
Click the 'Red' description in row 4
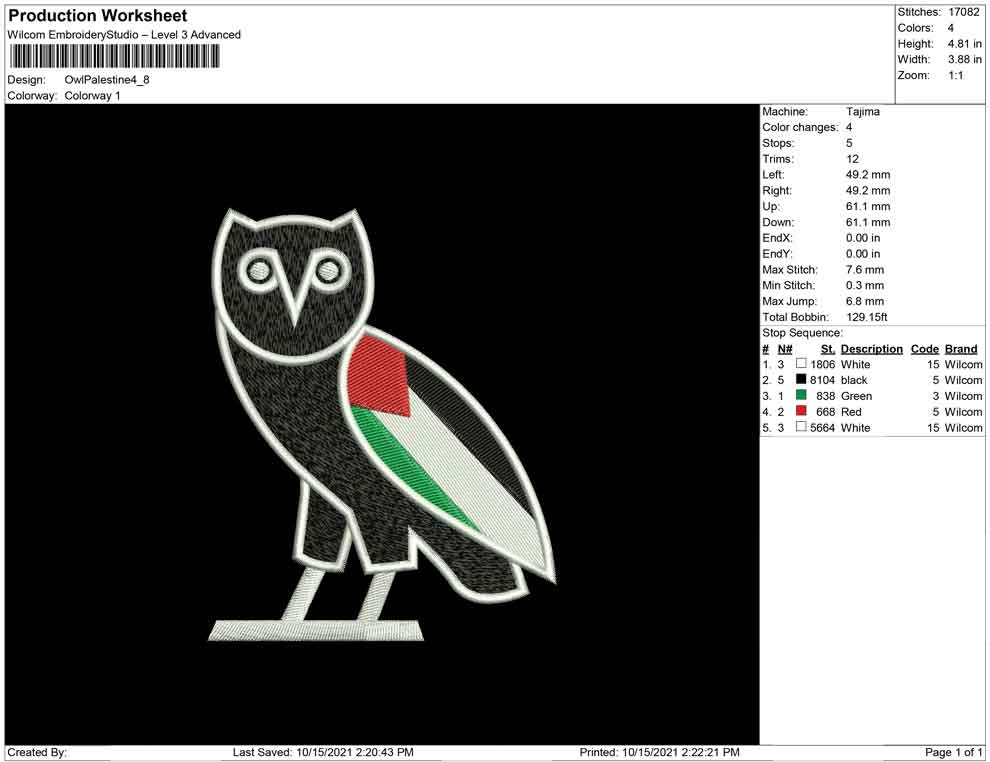pos(851,412)
